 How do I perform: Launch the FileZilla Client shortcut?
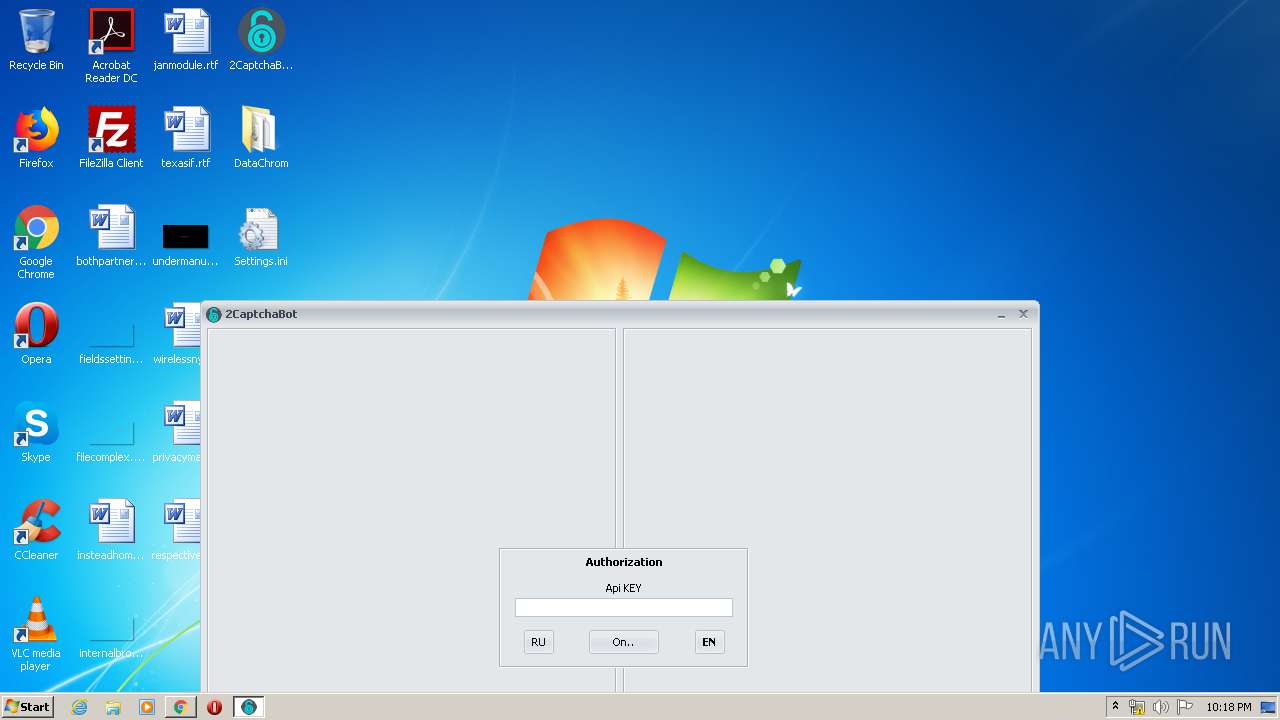point(111,138)
